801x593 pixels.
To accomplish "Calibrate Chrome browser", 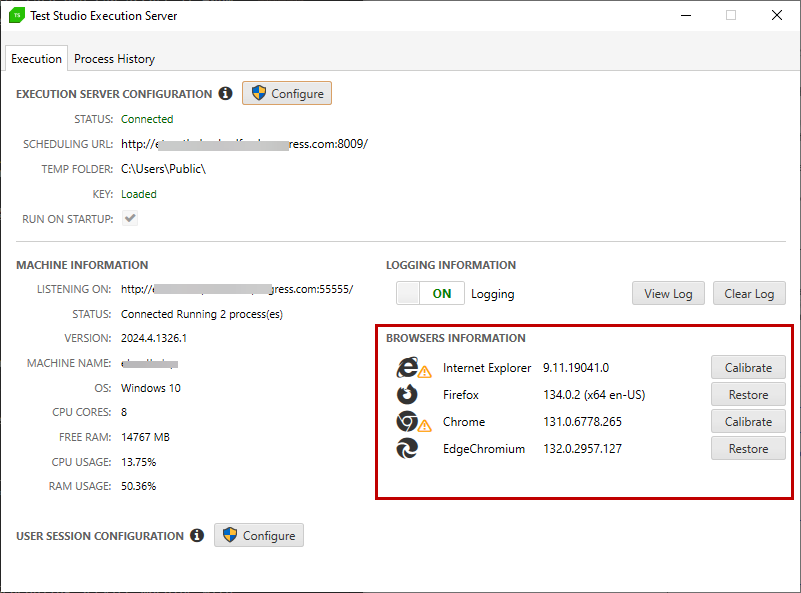I will pyautogui.click(x=748, y=422).
